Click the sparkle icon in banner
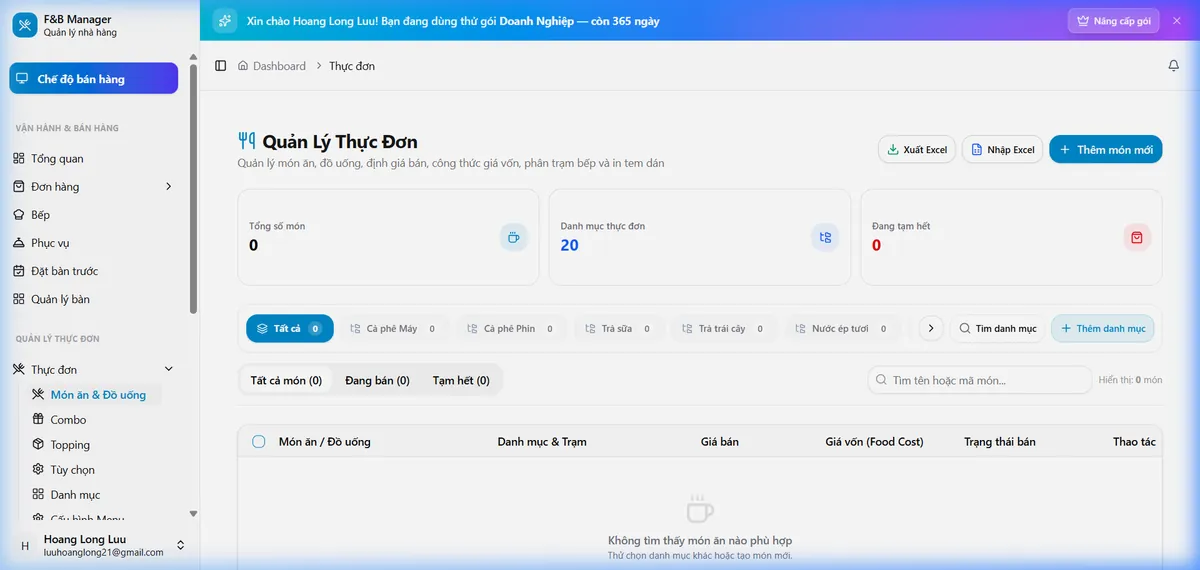The width and height of the screenshot is (1200, 570). point(225,21)
